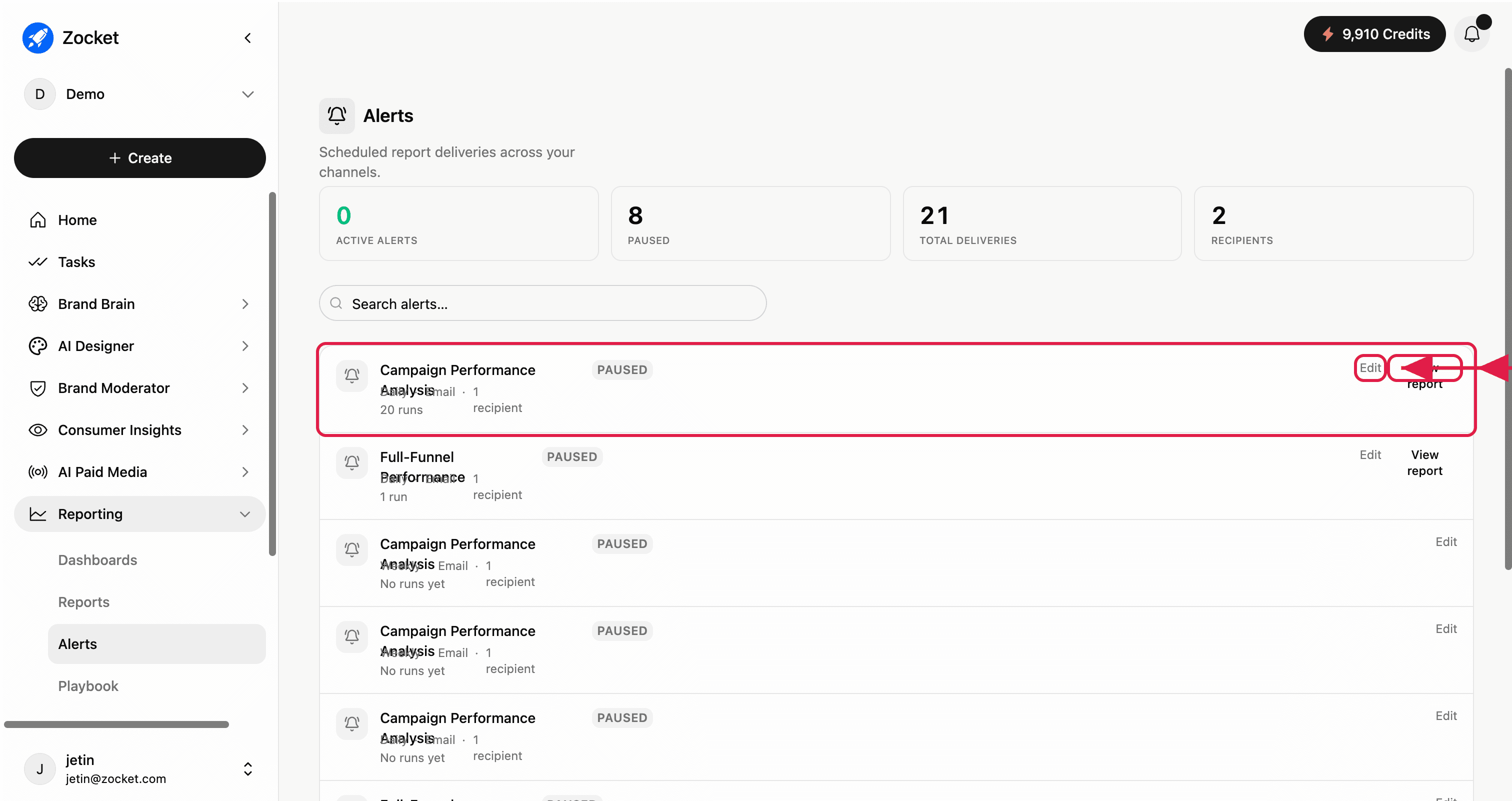The width and height of the screenshot is (1512, 801).
Task: Open the Reports sub-item
Action: point(84,602)
